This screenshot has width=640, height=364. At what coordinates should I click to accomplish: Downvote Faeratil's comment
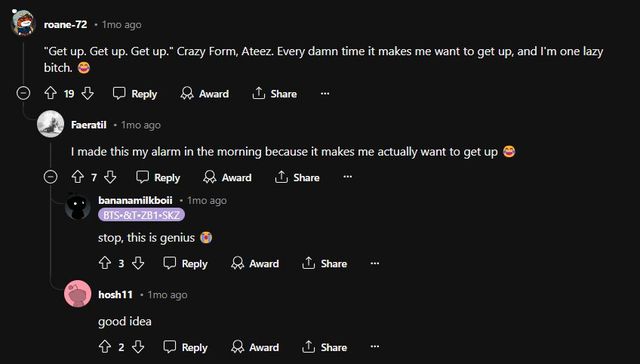(x=110, y=177)
